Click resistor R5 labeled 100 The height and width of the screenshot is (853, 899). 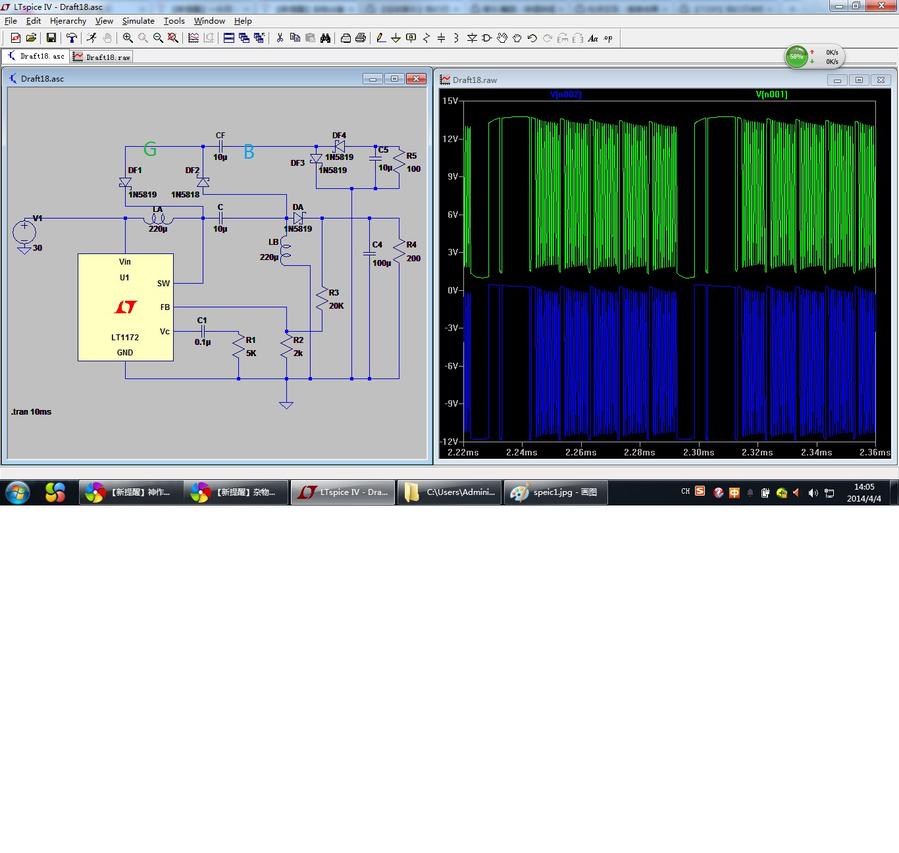[x=399, y=162]
